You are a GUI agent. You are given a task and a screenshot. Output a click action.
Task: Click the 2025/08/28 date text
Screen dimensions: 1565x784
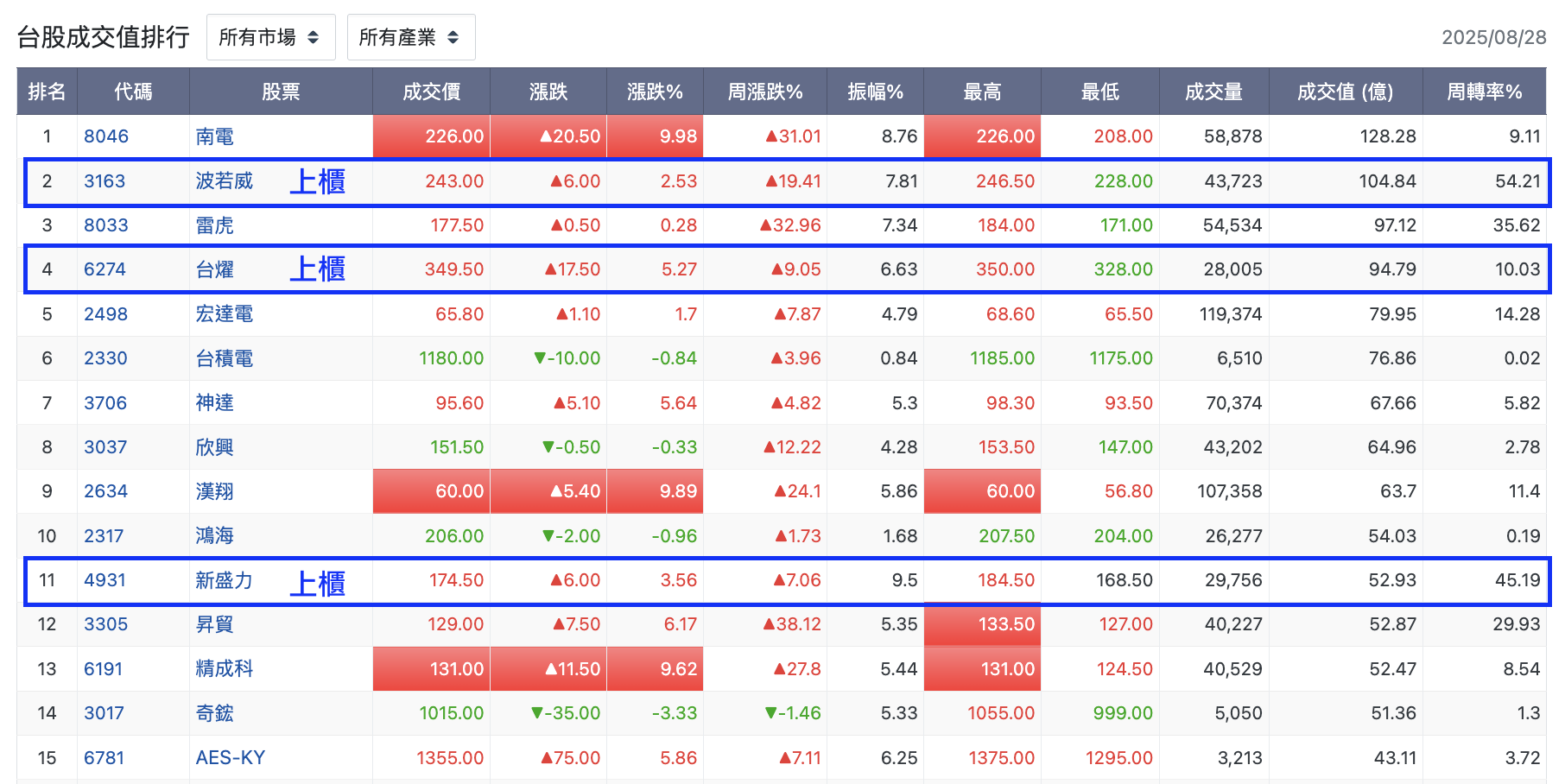click(1493, 37)
